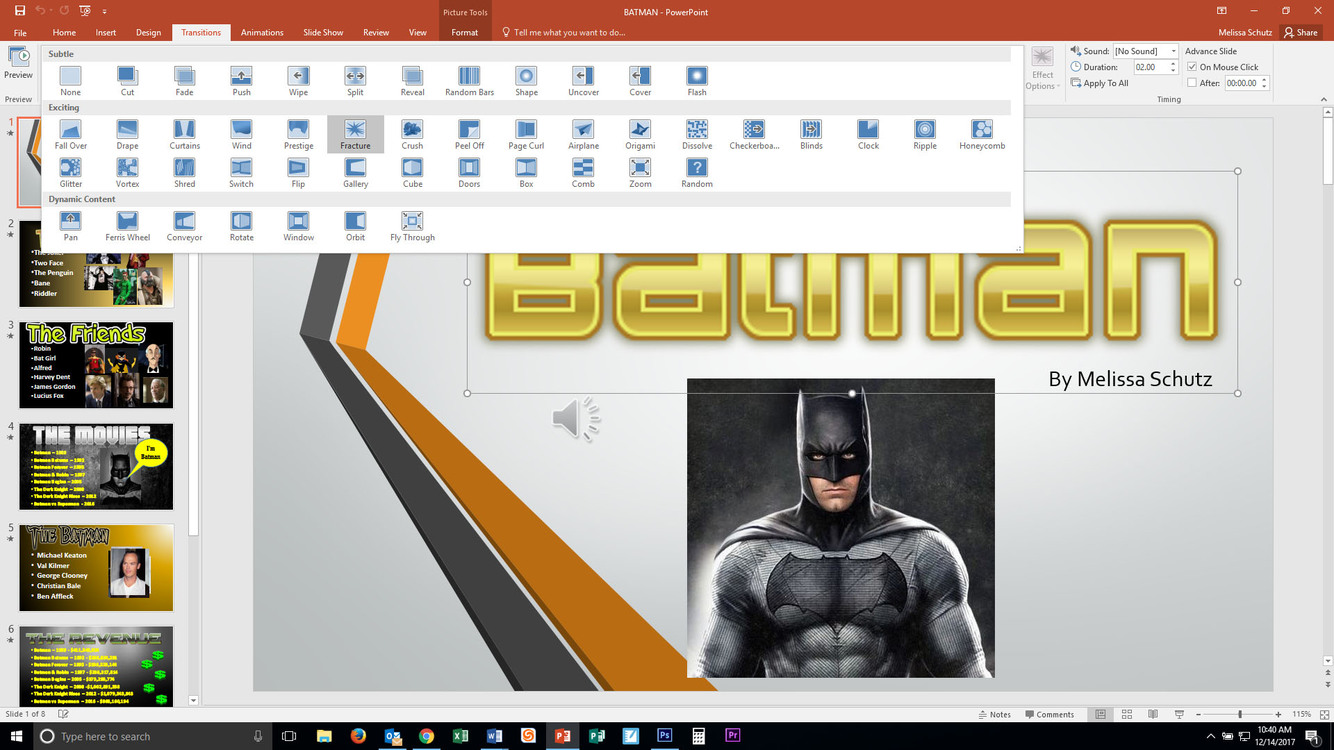Increase the Duration stepper value

pyautogui.click(x=1173, y=64)
